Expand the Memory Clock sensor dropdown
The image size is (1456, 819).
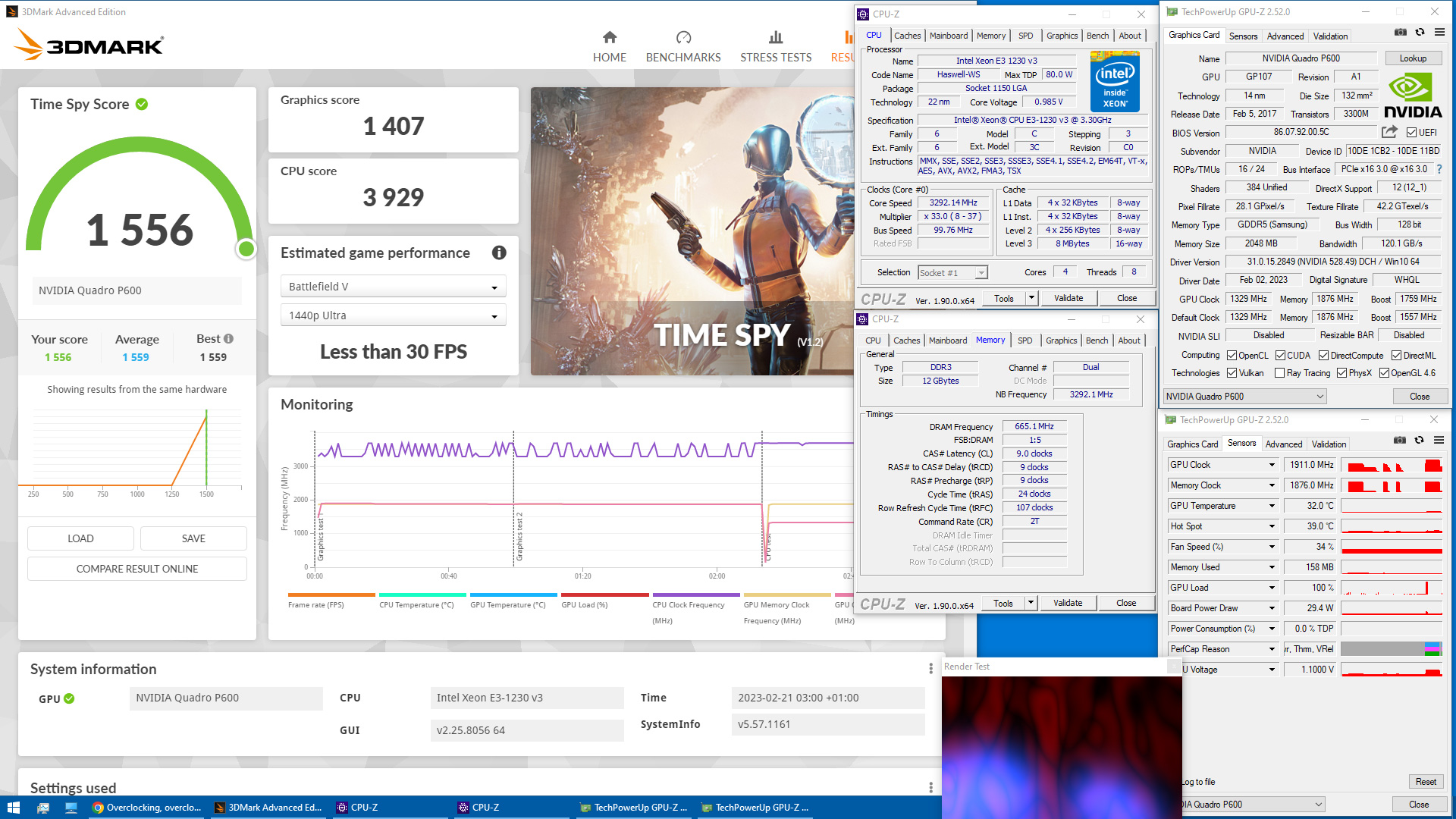pos(1272,485)
